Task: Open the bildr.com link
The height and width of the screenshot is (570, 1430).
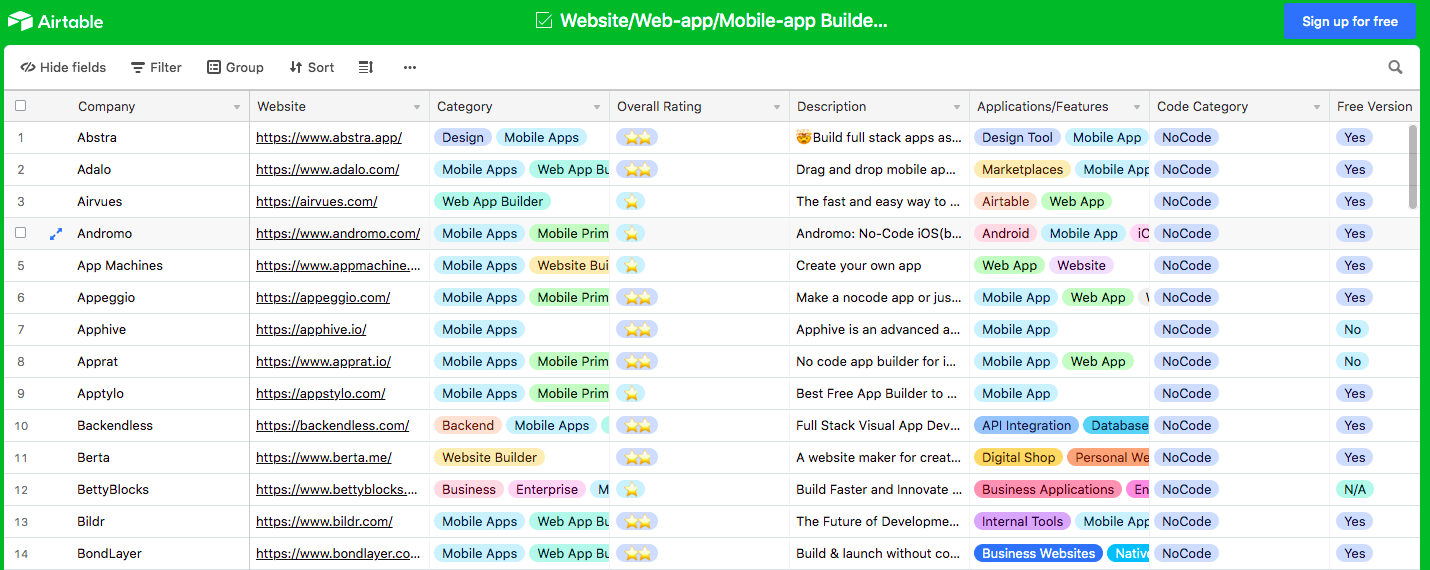Action: coord(324,522)
